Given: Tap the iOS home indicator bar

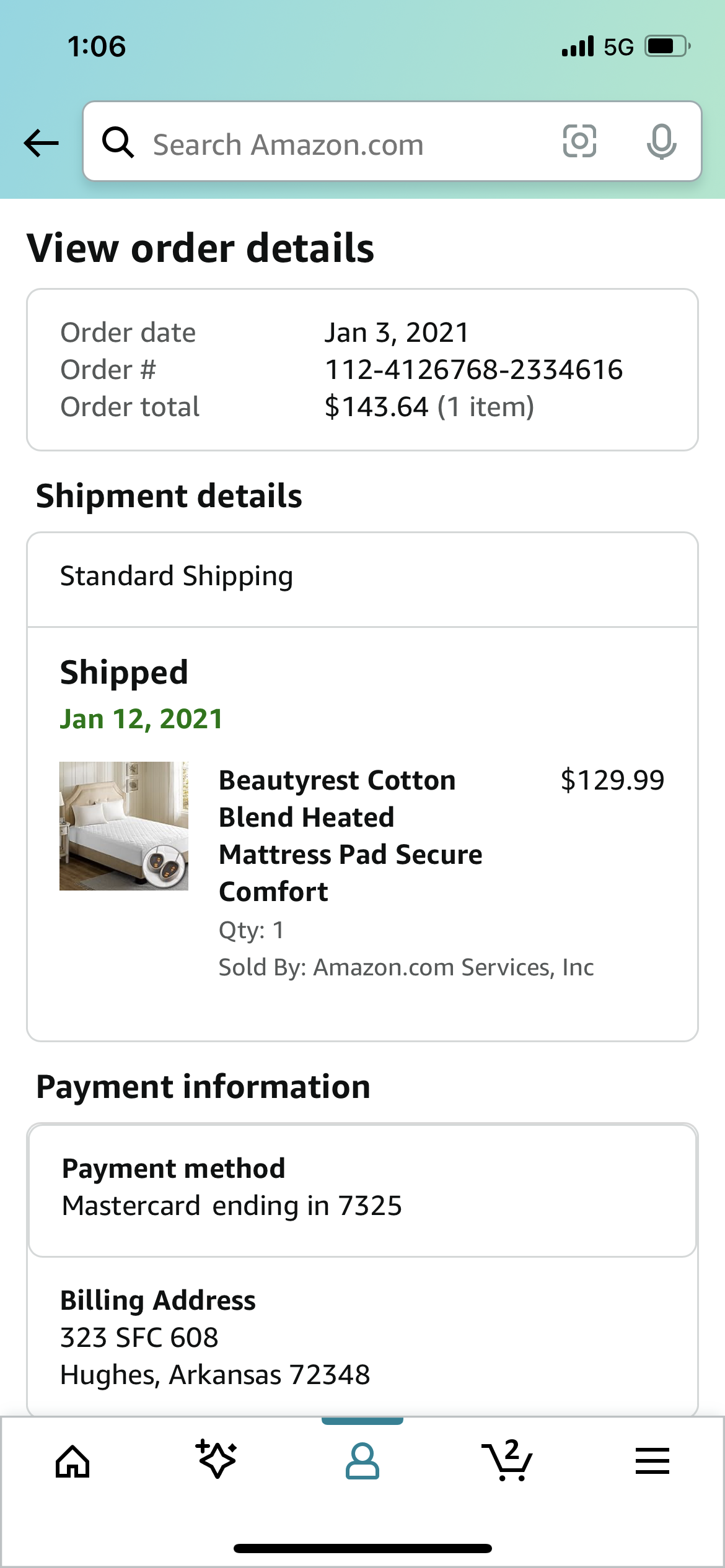Looking at the screenshot, I should [x=362, y=1548].
